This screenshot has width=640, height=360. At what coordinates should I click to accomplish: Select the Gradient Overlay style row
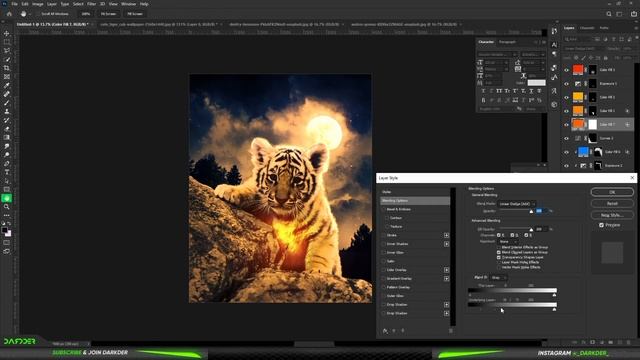click(415, 278)
